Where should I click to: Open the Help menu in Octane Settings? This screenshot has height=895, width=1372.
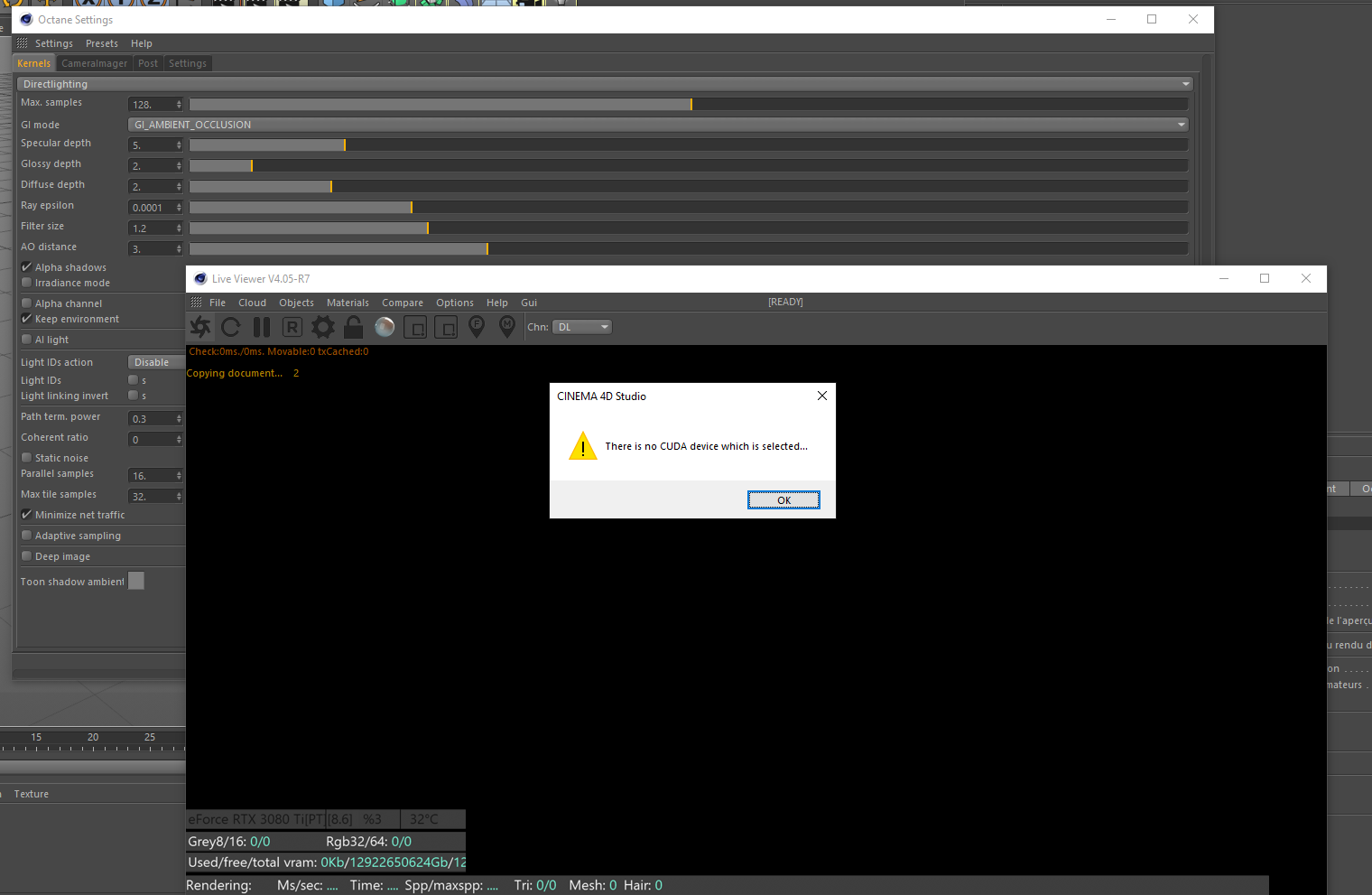(x=142, y=43)
